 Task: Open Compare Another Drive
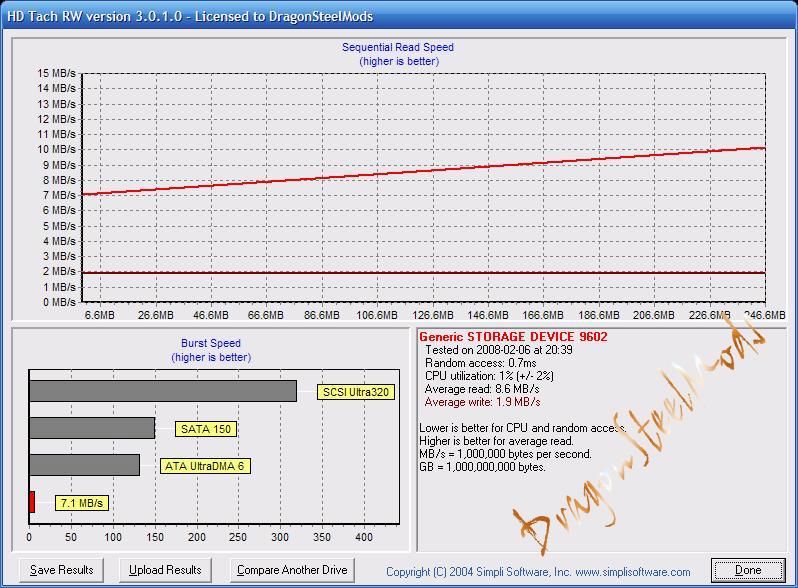(x=292, y=570)
